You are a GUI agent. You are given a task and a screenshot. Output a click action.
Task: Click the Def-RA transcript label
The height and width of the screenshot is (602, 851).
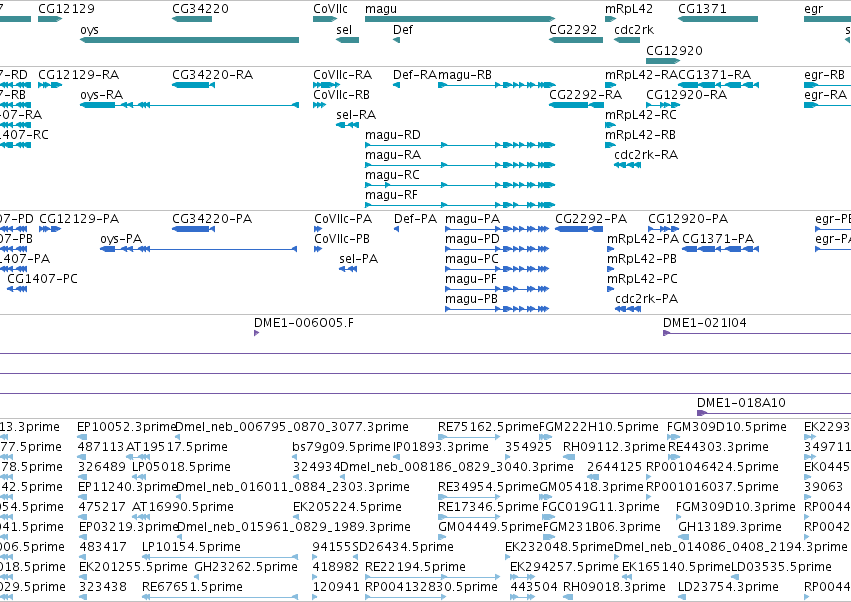tap(415, 74)
